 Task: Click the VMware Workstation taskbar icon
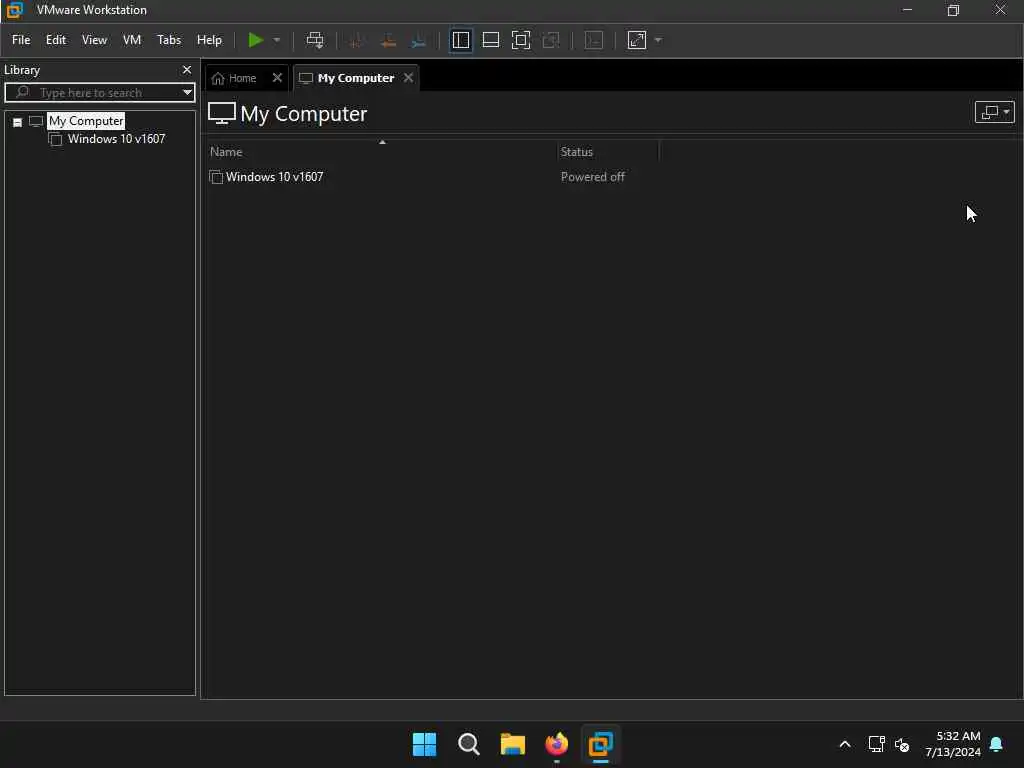(x=600, y=744)
